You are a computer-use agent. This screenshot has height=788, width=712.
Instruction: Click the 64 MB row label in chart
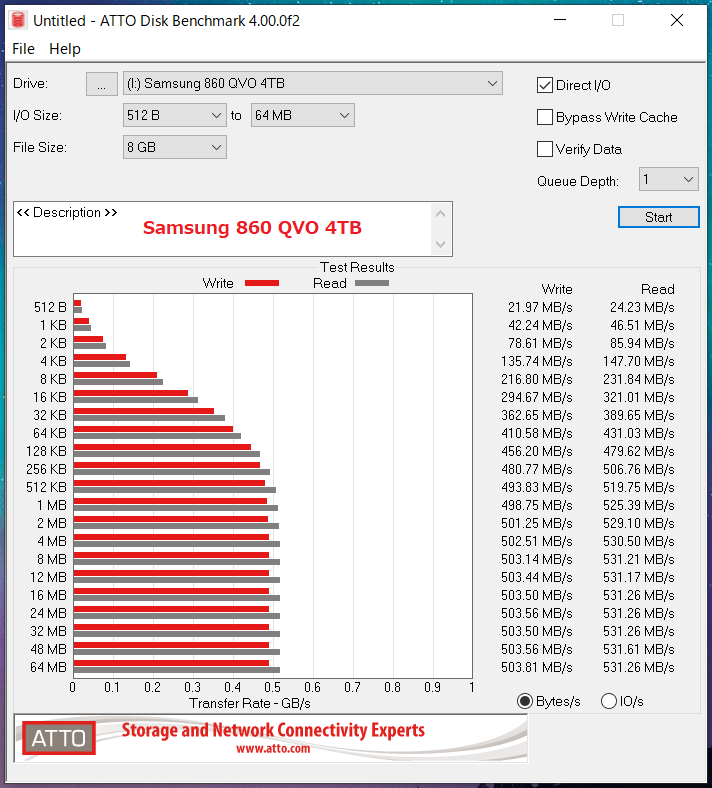pos(48,667)
